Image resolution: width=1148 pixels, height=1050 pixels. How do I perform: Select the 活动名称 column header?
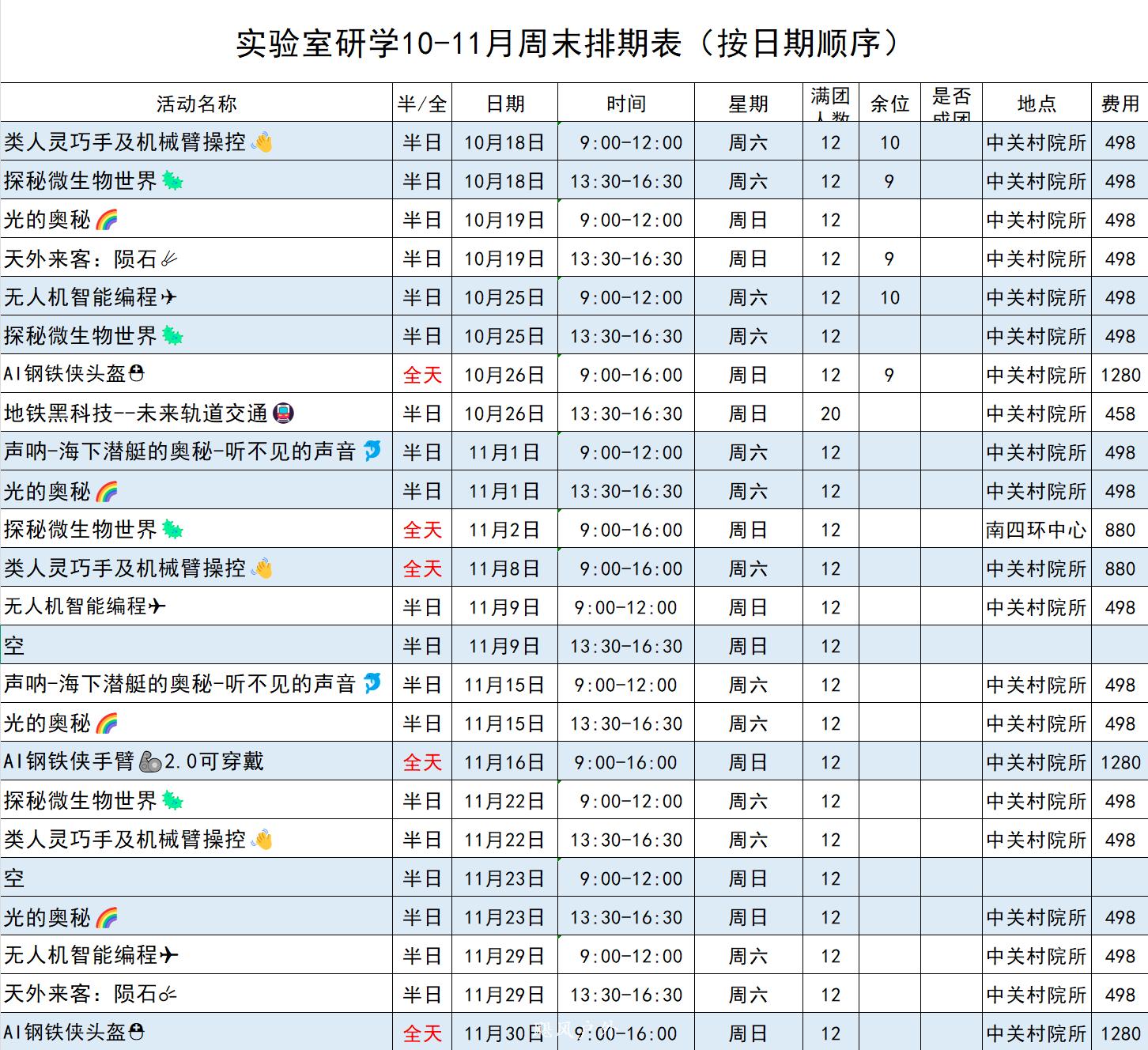click(196, 104)
